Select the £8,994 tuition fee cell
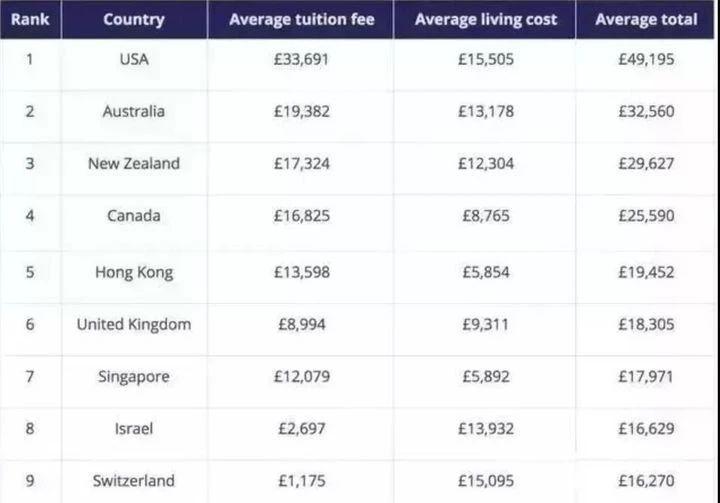 tap(301, 324)
